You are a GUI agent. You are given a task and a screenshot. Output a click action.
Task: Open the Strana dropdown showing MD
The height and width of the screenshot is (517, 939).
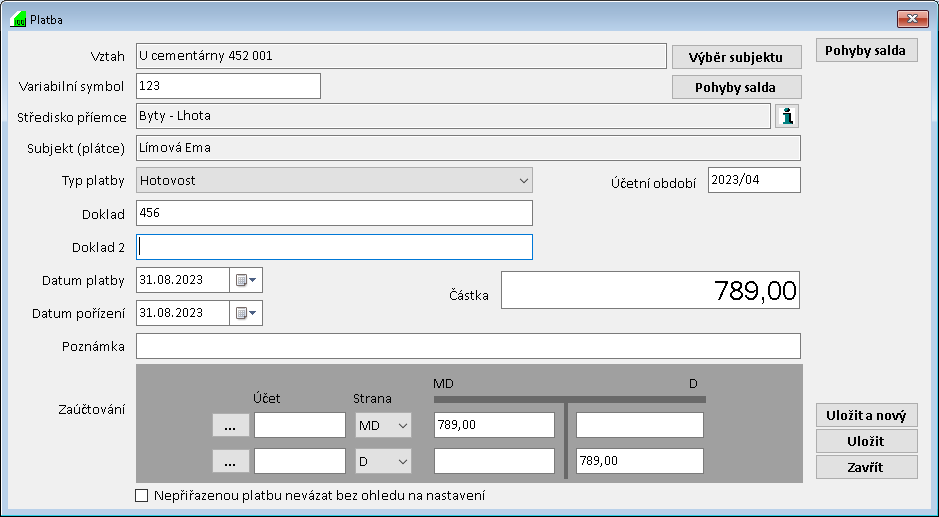pyautogui.click(x=384, y=425)
